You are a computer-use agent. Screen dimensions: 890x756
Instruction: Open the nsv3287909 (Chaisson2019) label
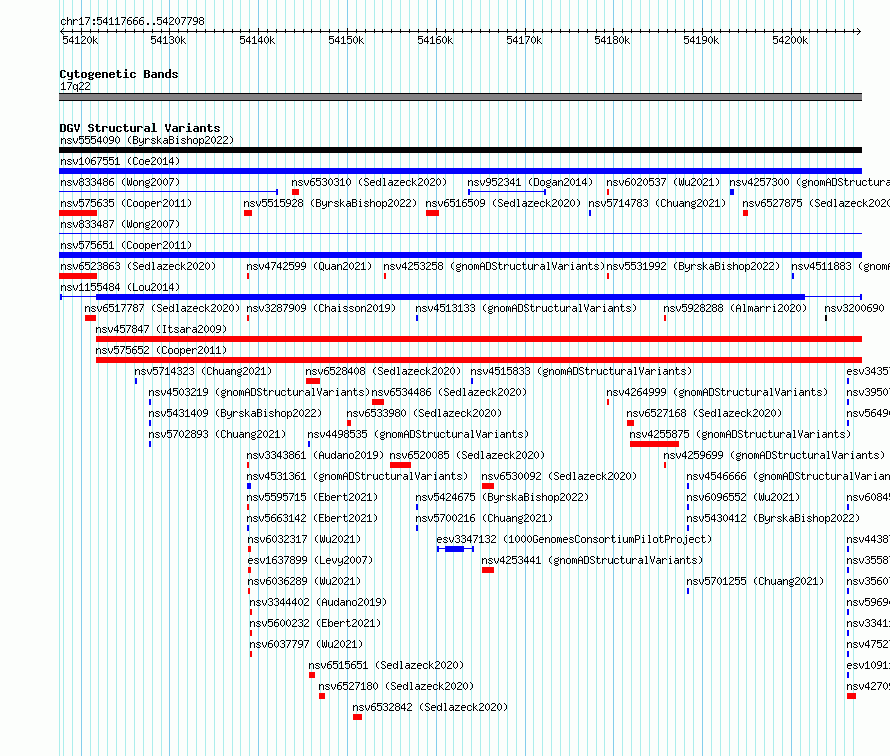321,308
